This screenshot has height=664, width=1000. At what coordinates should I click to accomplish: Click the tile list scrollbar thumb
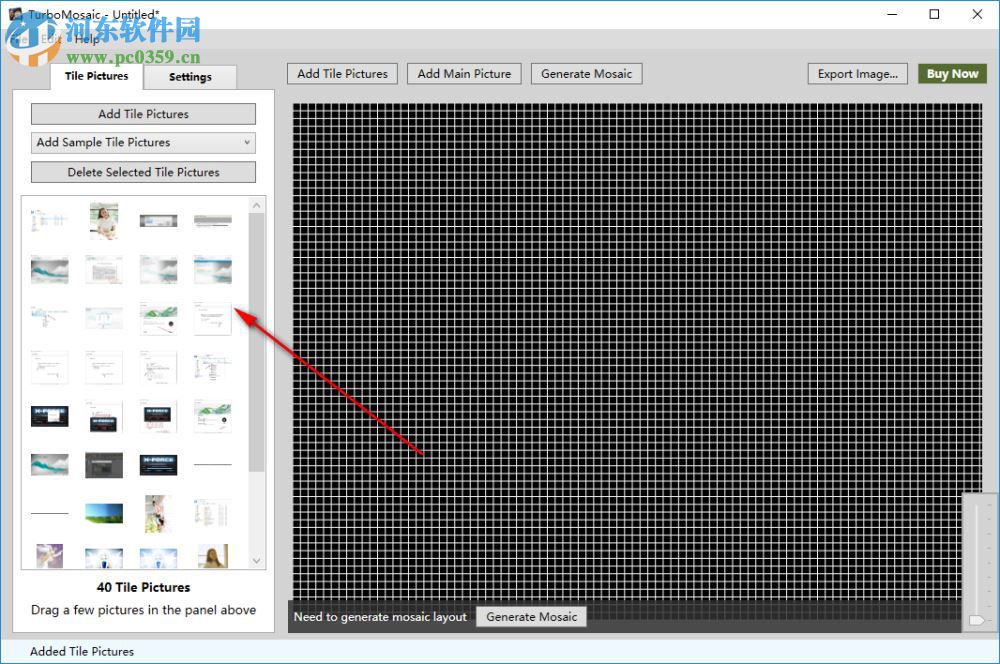tap(256, 343)
